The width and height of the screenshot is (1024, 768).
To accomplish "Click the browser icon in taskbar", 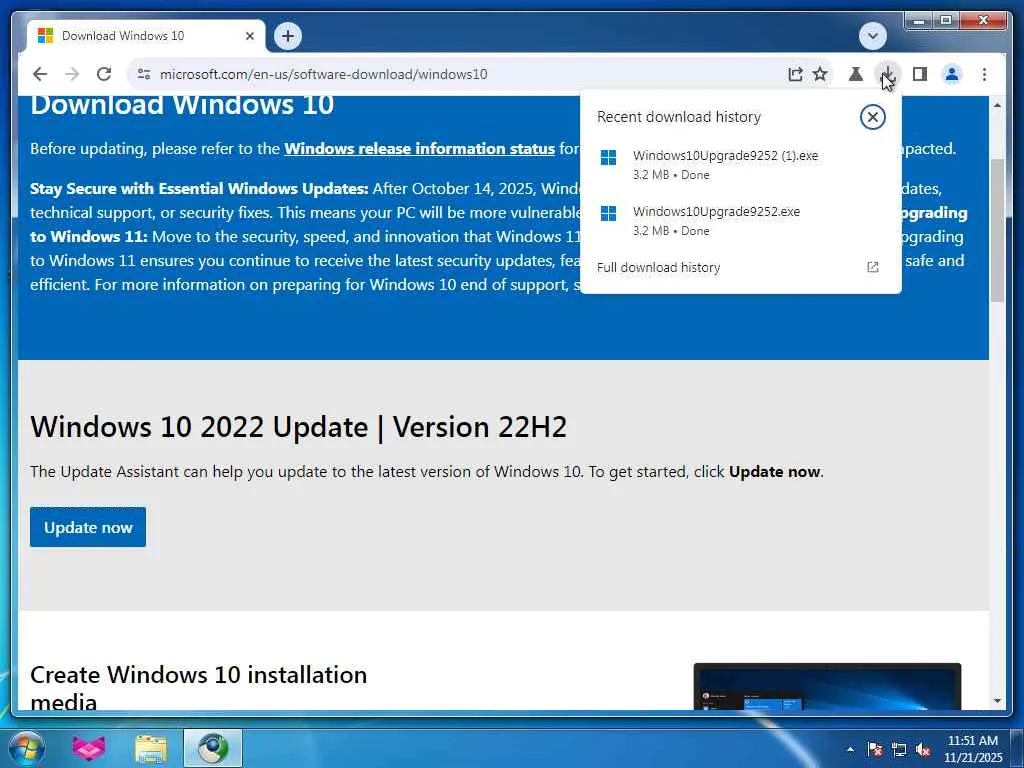I will (x=213, y=748).
